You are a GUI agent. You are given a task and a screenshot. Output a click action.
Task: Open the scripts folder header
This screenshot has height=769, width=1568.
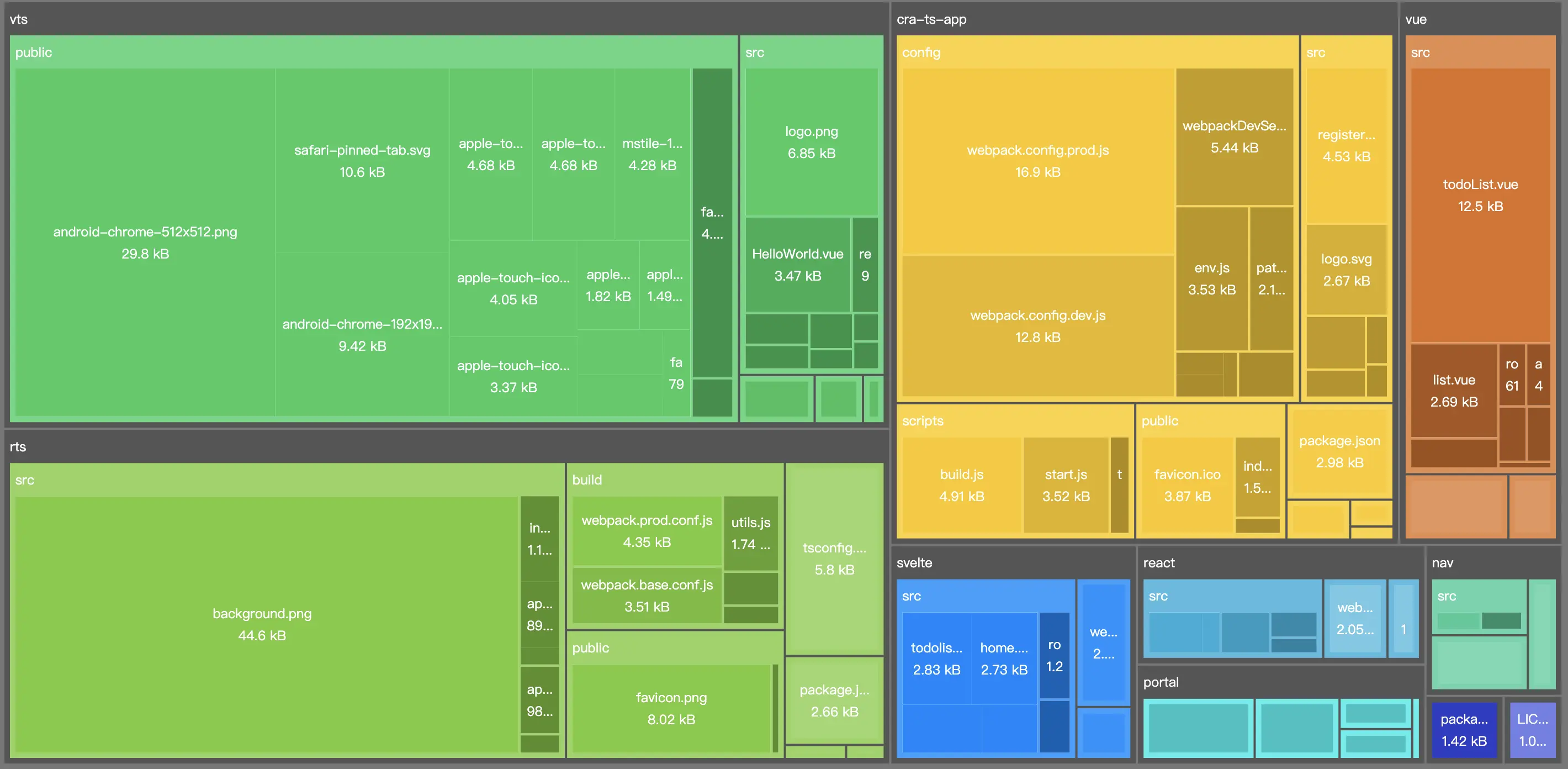tap(922, 421)
